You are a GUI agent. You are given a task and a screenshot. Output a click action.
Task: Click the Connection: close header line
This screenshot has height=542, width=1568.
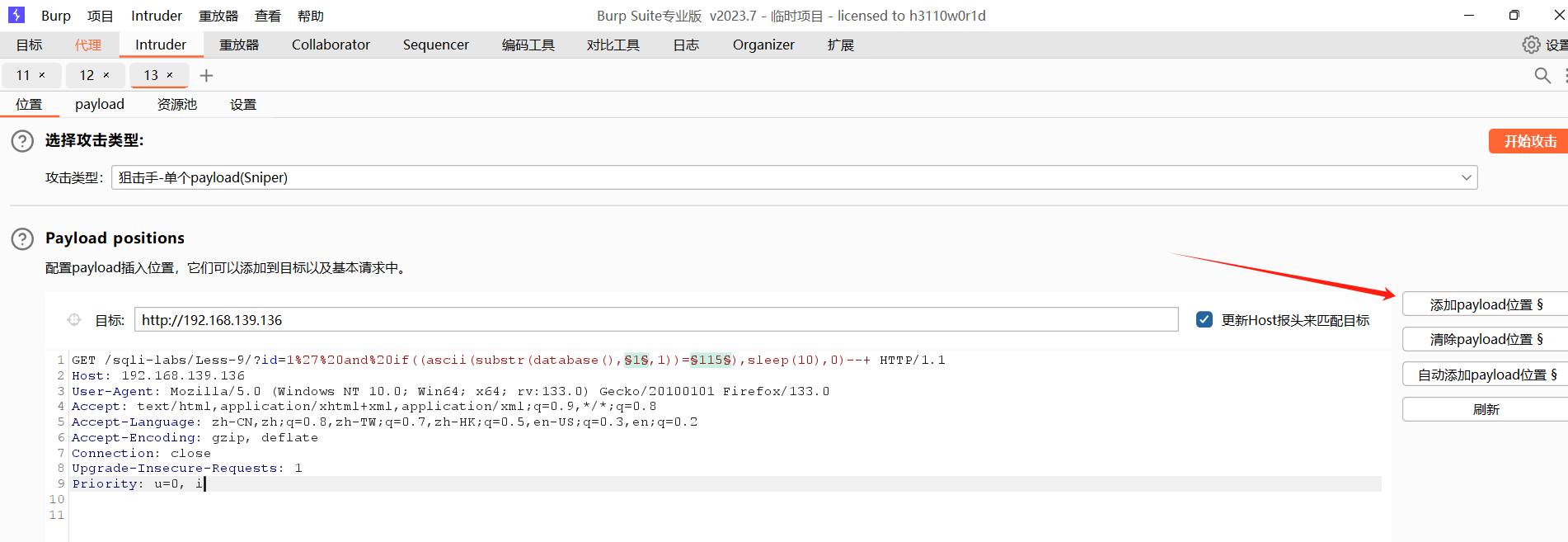[x=141, y=453]
